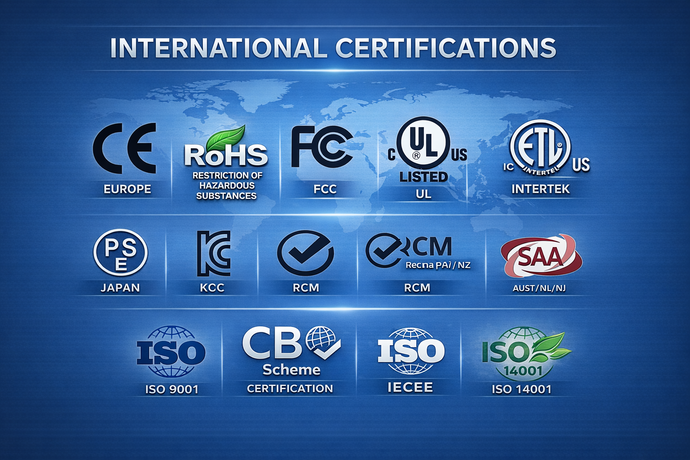The height and width of the screenshot is (460, 690).
Task: Select the ISO logo above IECEE
Action: coord(409,351)
